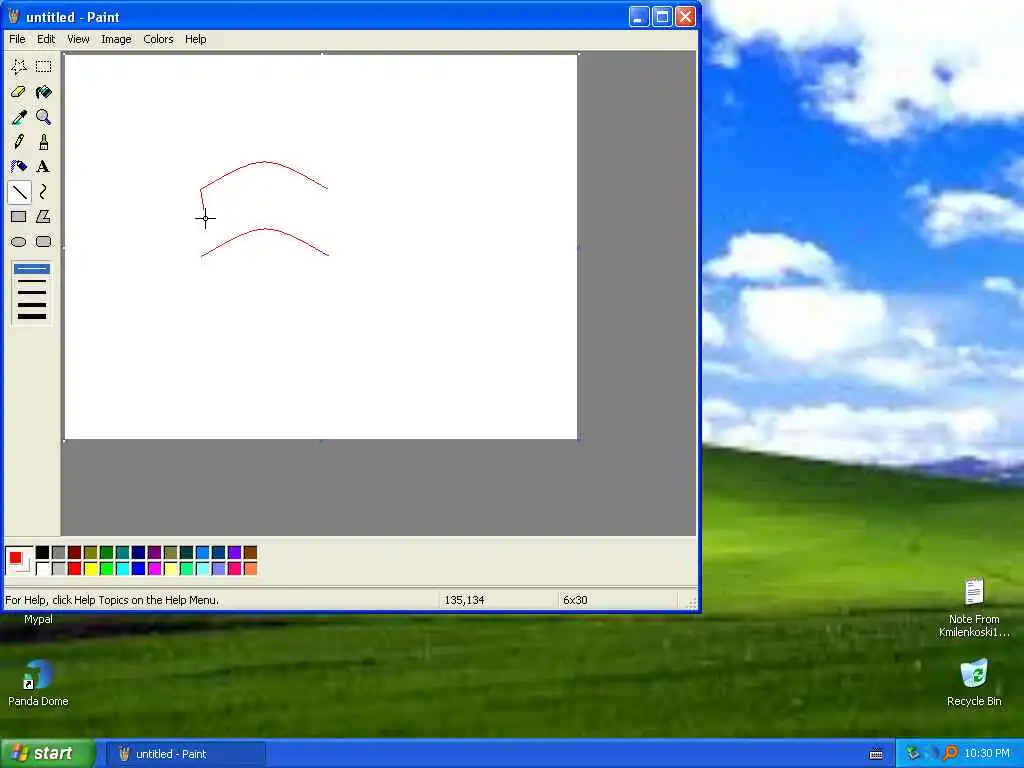This screenshot has height=768, width=1024.
Task: Select the Curve tool
Action: click(x=44, y=192)
